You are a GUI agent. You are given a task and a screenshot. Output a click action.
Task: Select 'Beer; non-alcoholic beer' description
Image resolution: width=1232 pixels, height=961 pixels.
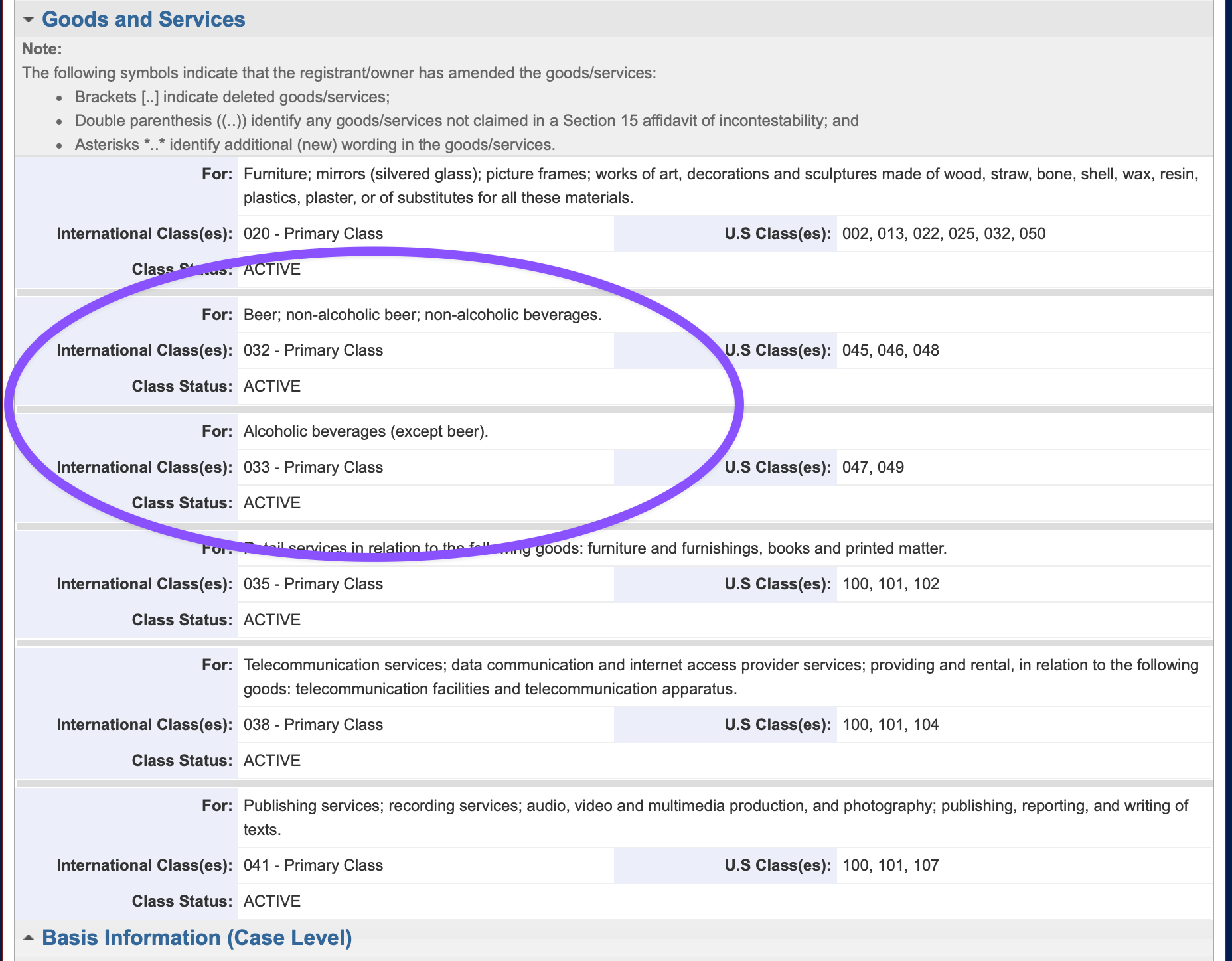(423, 315)
